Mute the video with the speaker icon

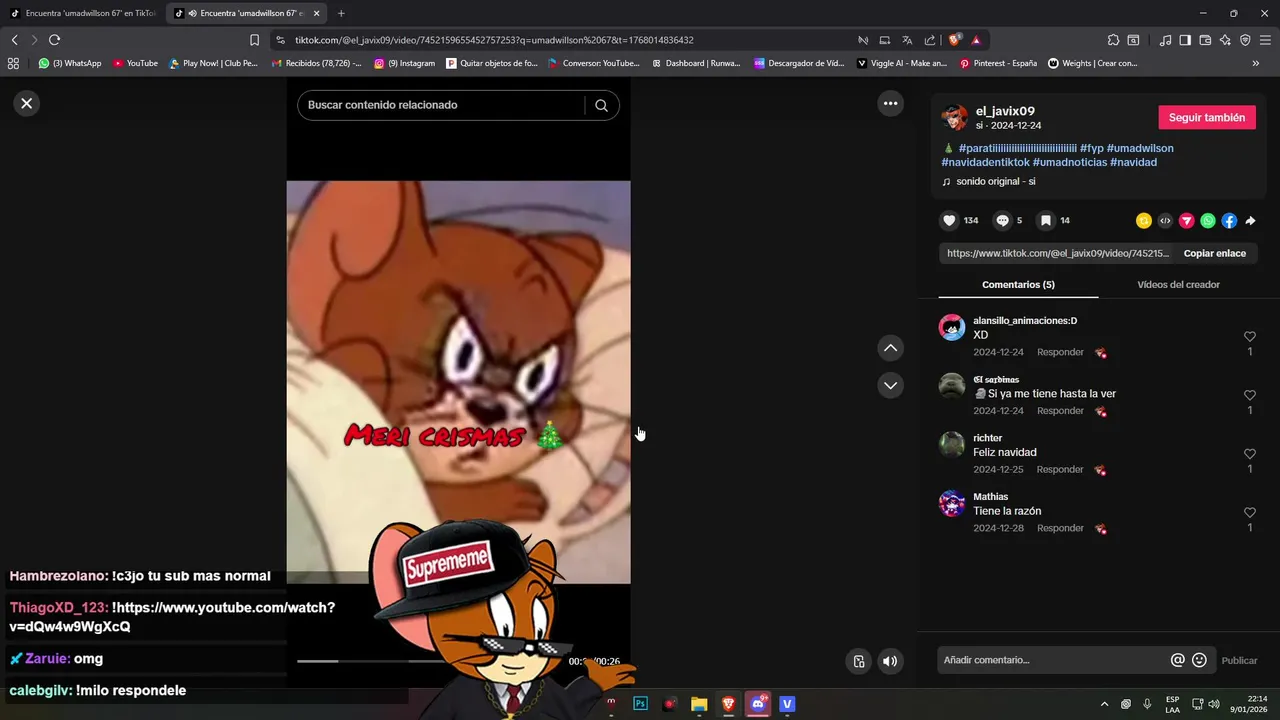890,661
